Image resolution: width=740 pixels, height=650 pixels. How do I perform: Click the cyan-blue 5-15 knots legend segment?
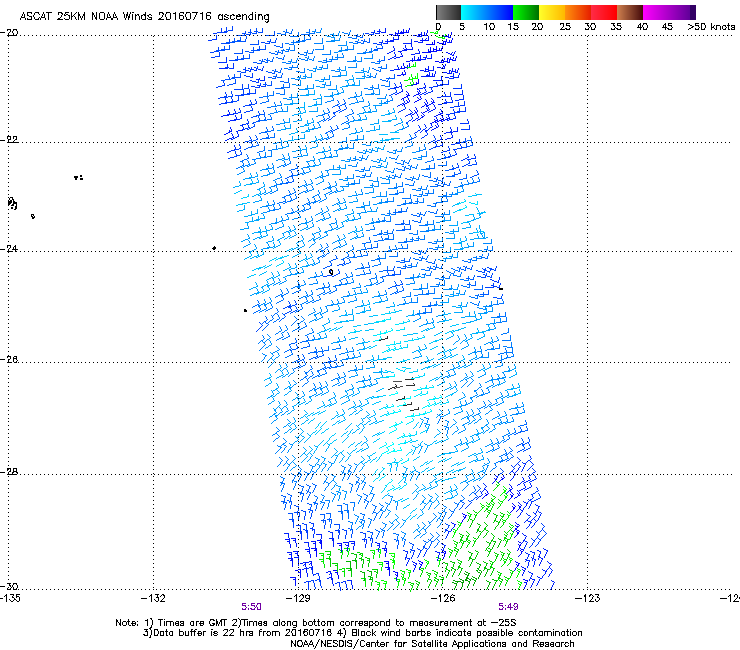point(487,12)
